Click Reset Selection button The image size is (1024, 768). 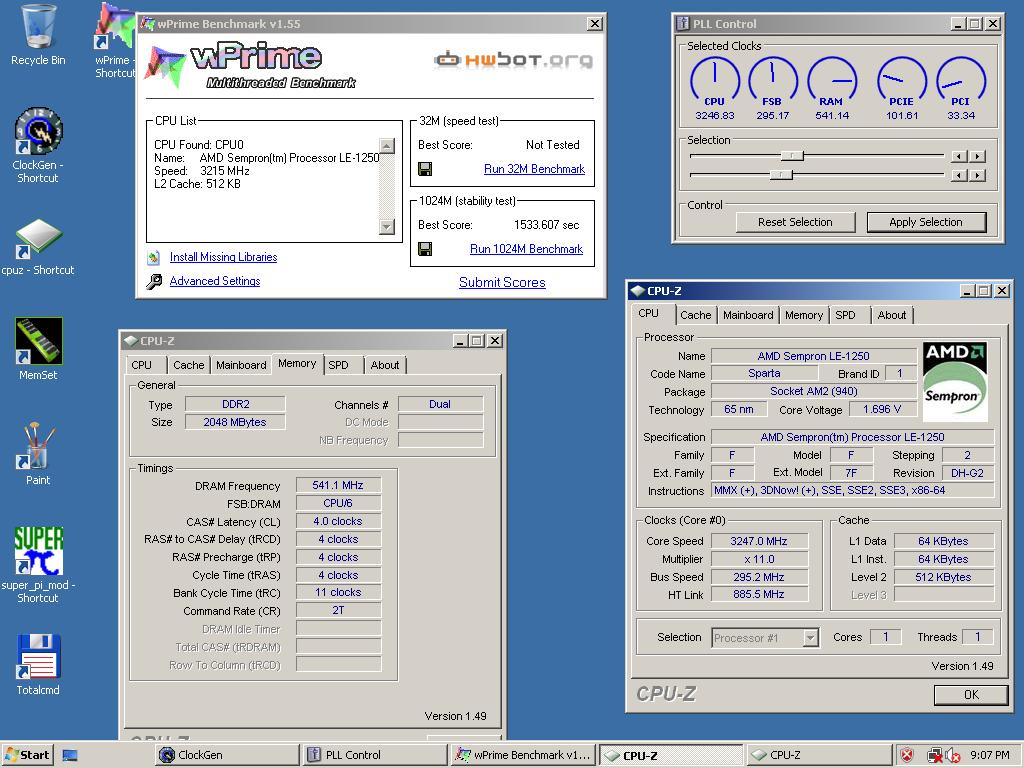[795, 223]
